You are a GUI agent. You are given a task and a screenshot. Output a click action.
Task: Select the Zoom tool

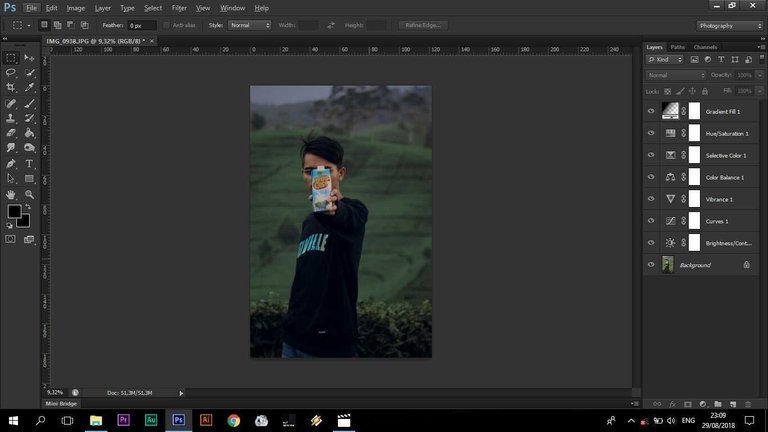(x=29, y=194)
